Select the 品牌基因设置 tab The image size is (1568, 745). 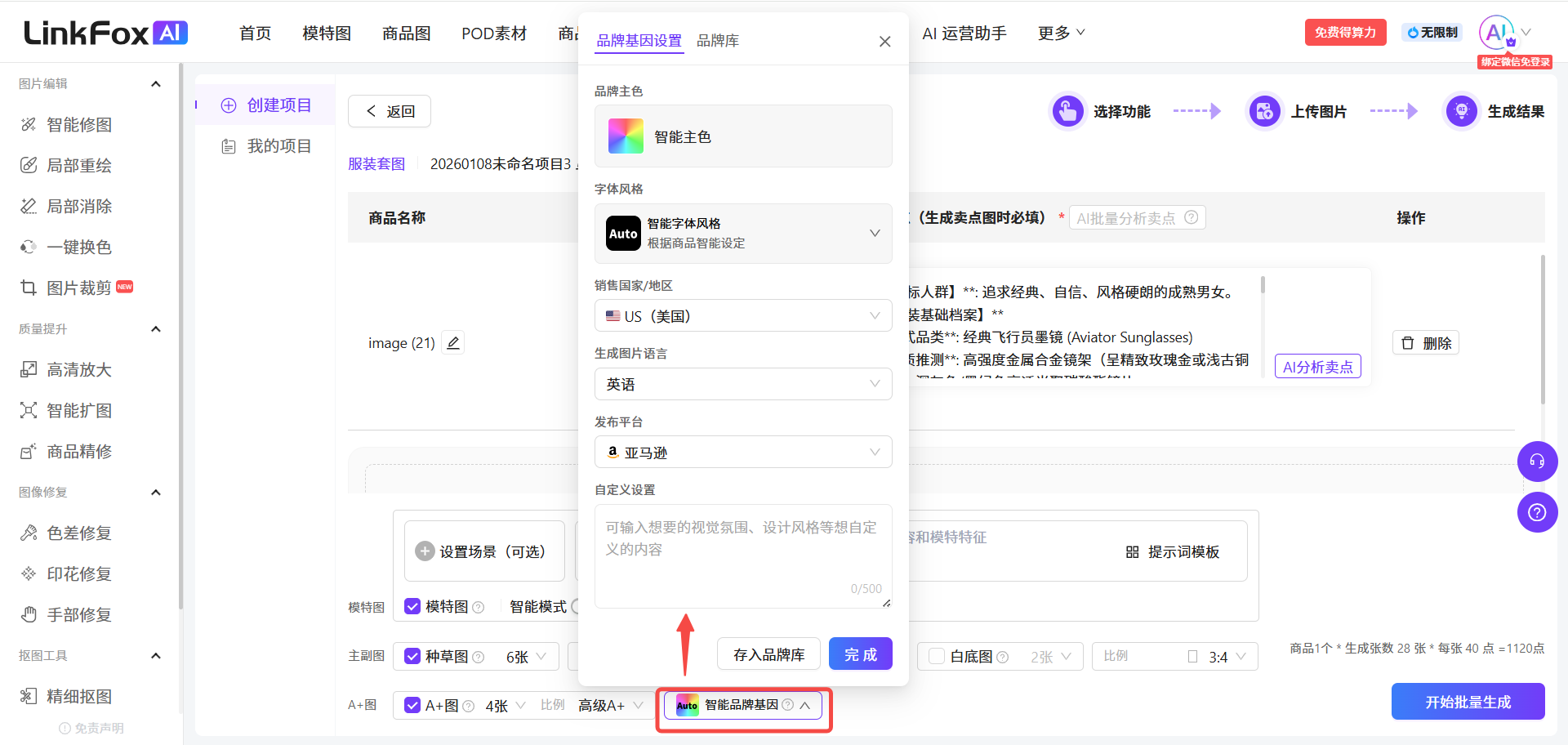tap(639, 41)
